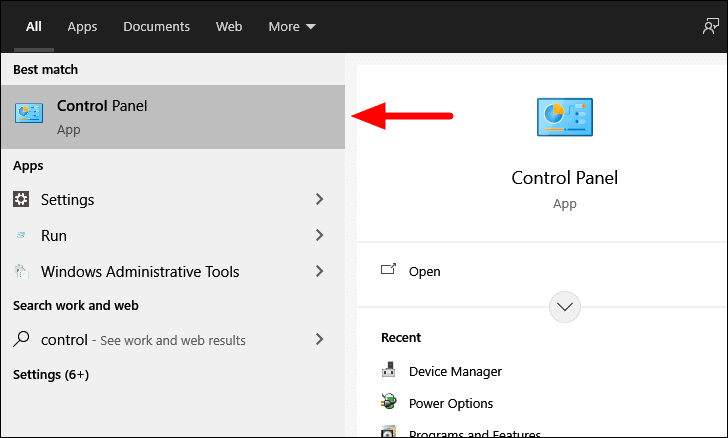728x438 pixels.
Task: Switch to the Documents tab
Action: pos(156,26)
